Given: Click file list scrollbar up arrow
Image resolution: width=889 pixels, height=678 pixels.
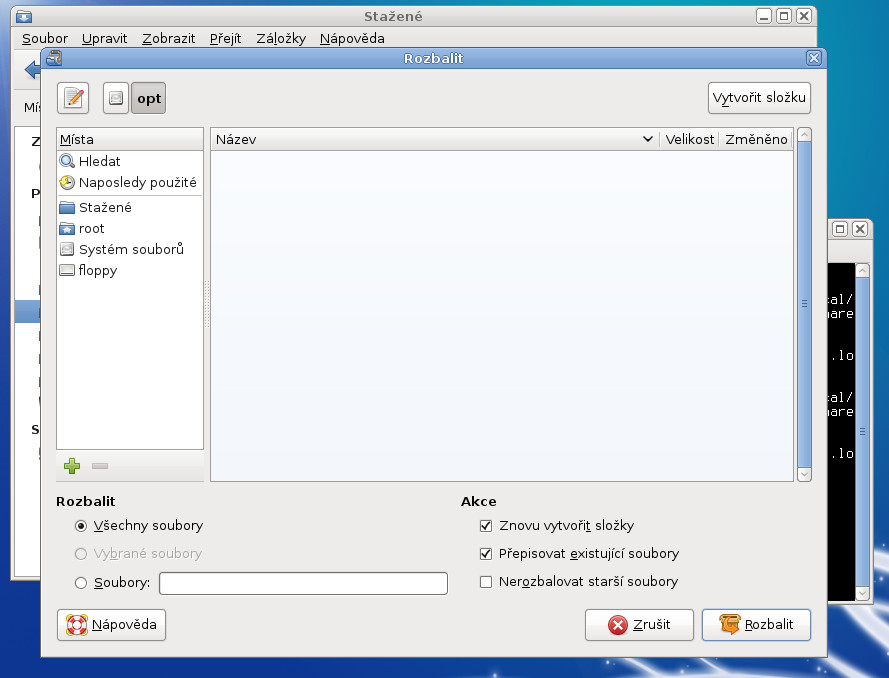Looking at the screenshot, I should tap(804, 135).
